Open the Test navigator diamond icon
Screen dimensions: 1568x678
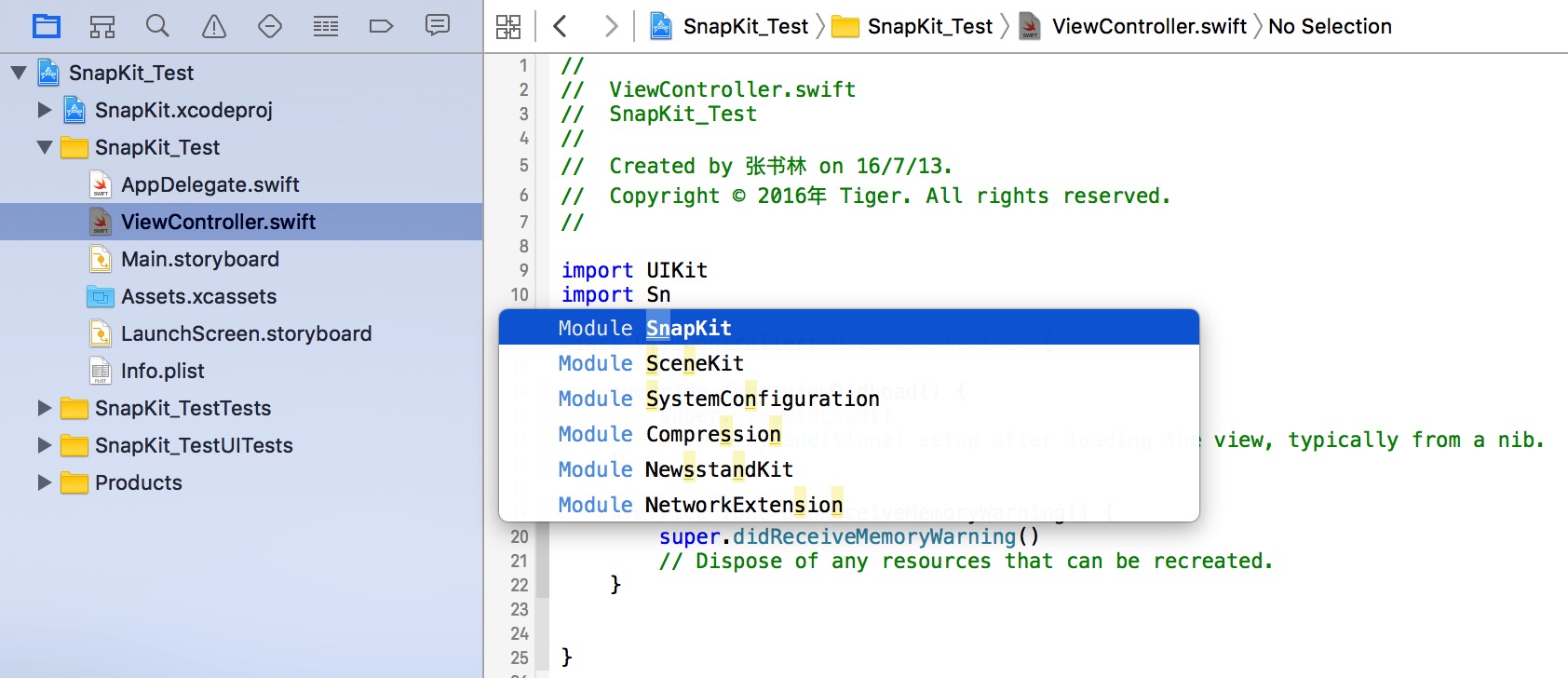pos(270,26)
